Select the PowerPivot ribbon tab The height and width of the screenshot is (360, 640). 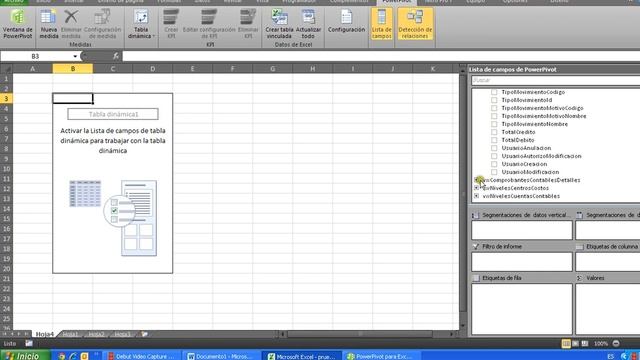(x=396, y=2)
